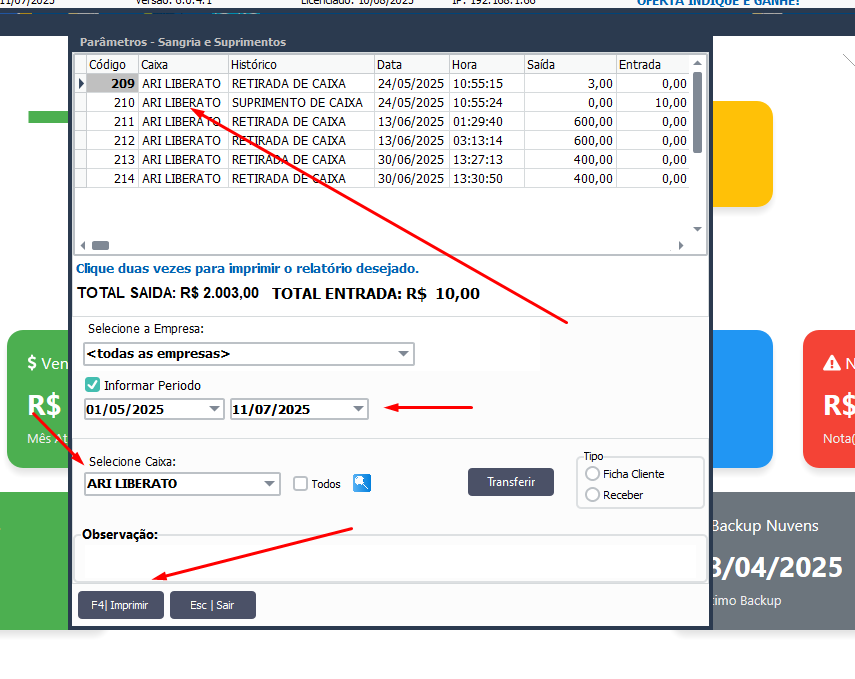Click the yellow card behind the dialog

click(x=742, y=154)
